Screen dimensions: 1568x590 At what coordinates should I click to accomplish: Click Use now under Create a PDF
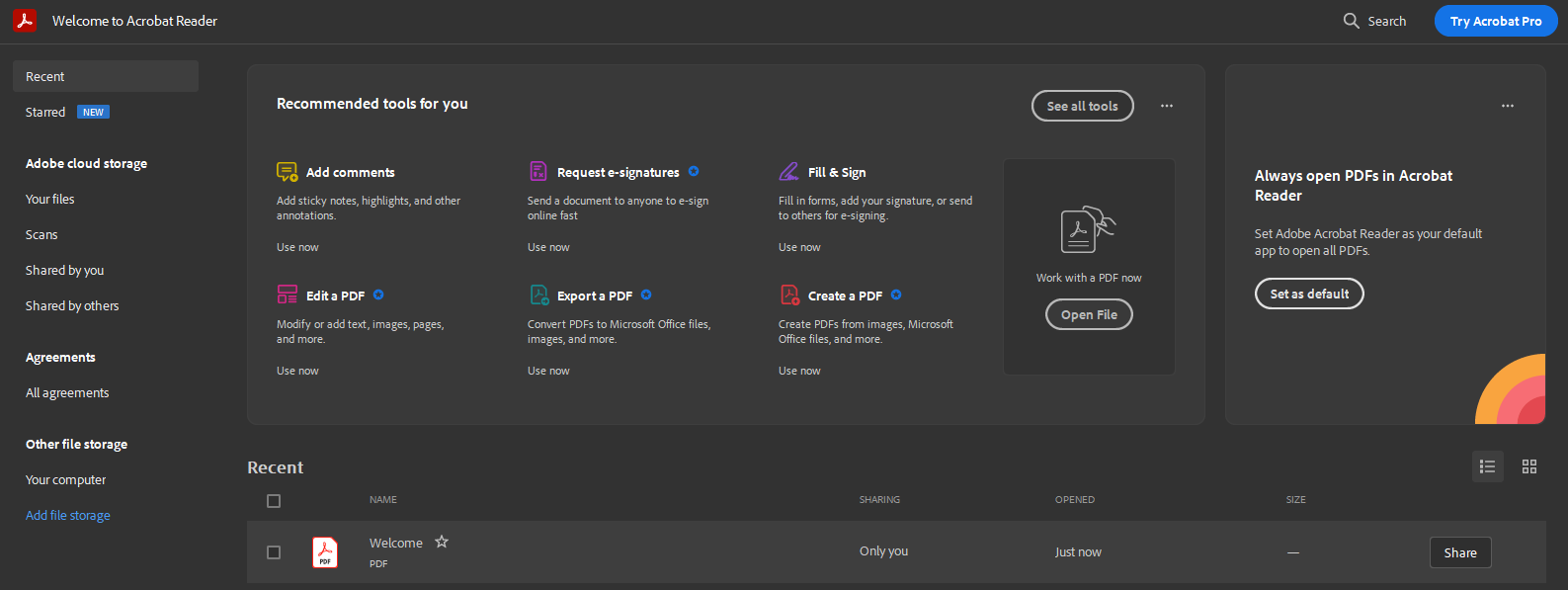(799, 371)
